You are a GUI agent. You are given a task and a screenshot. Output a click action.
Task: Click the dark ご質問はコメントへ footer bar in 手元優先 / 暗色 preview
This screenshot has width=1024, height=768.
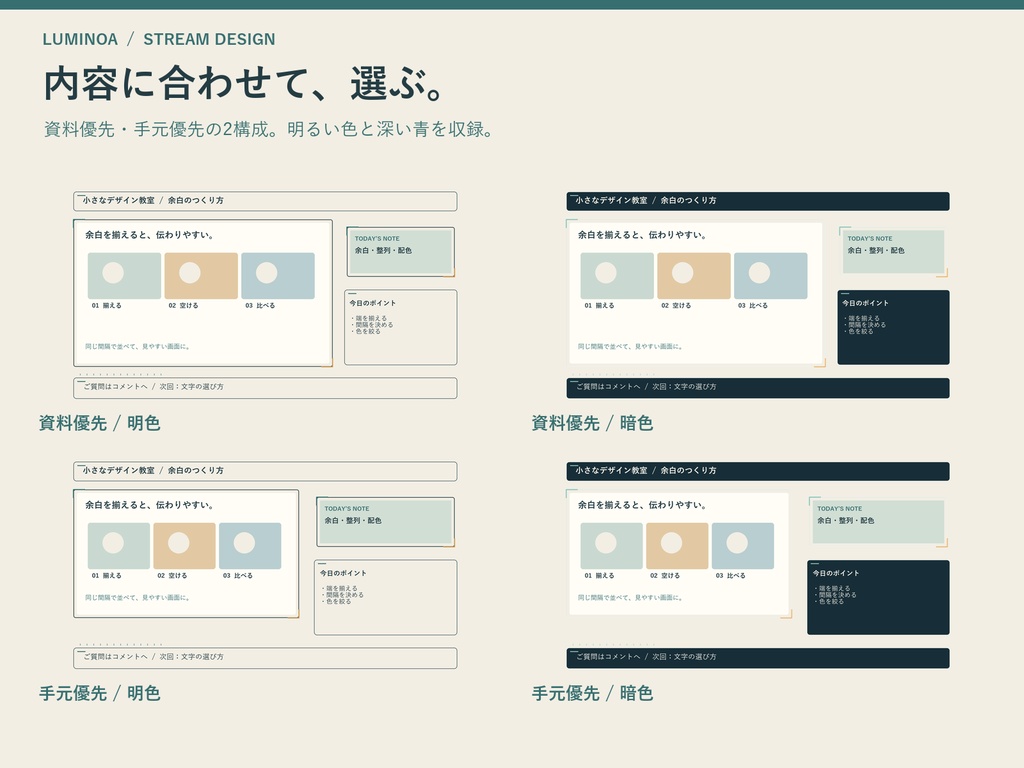[x=758, y=658]
